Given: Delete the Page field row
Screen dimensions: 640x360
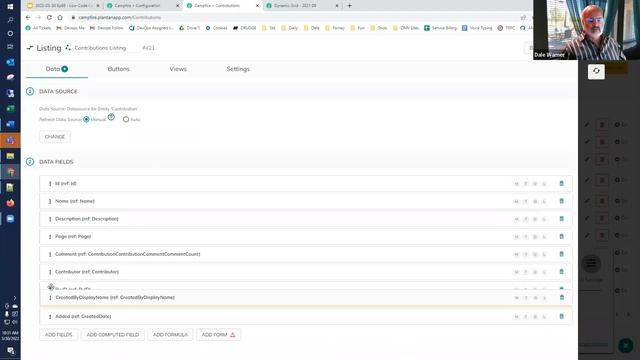Looking at the screenshot, I should (x=561, y=236).
